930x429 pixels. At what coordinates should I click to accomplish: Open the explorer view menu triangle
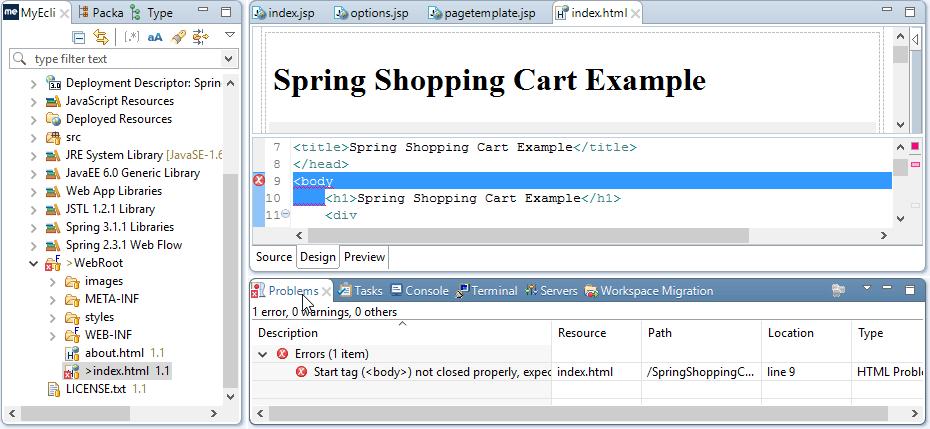coord(230,35)
